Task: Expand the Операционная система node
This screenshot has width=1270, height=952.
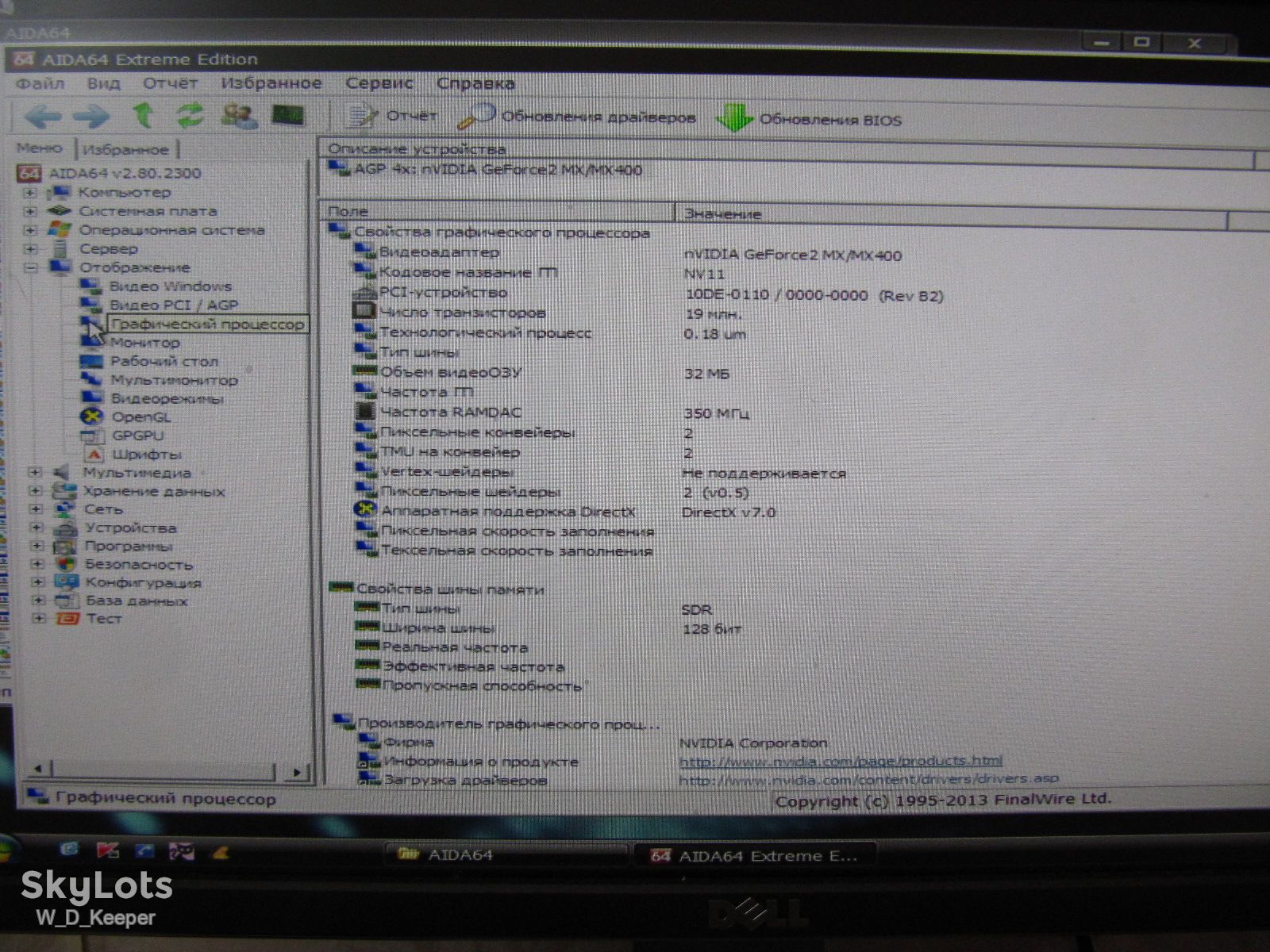Action: pyautogui.click(x=29, y=230)
